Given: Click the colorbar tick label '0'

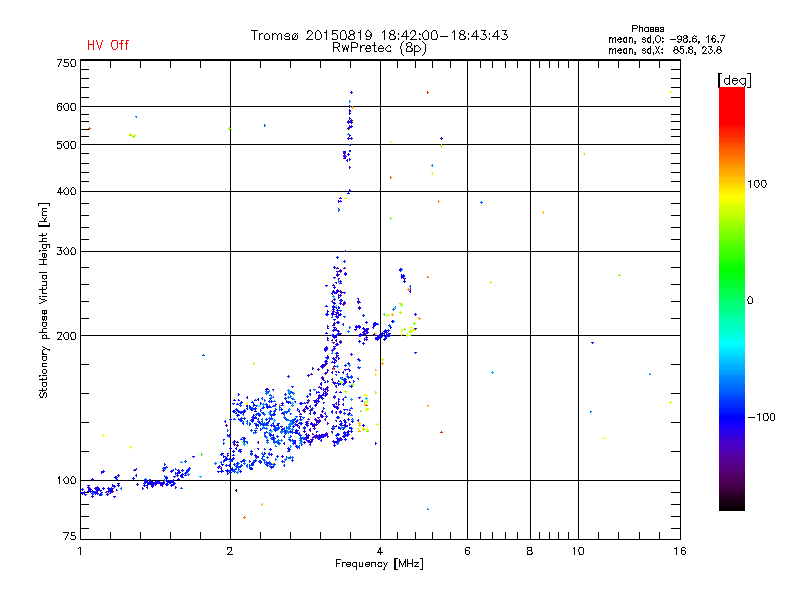Looking at the screenshot, I should pos(750,301).
